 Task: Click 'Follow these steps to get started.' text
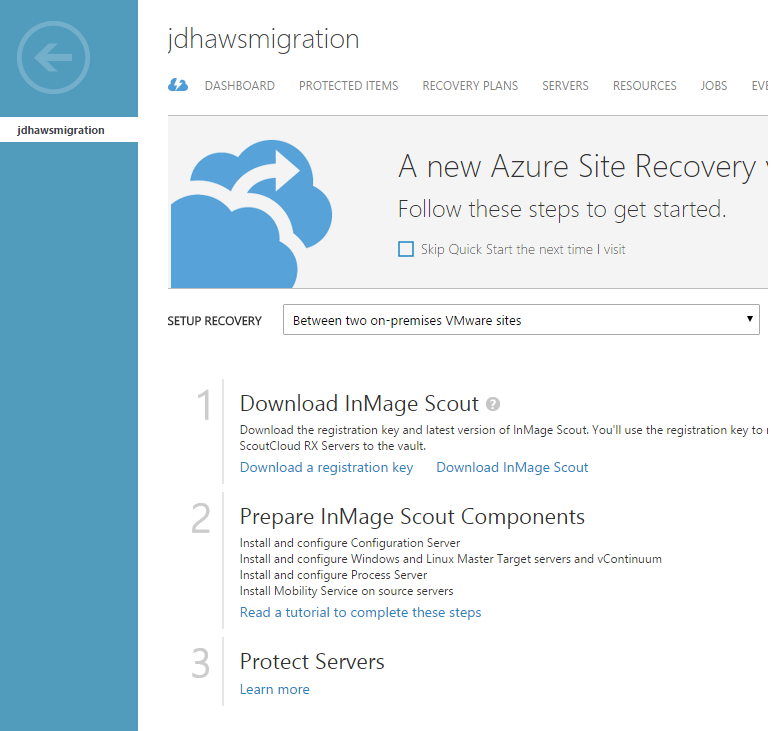click(562, 210)
